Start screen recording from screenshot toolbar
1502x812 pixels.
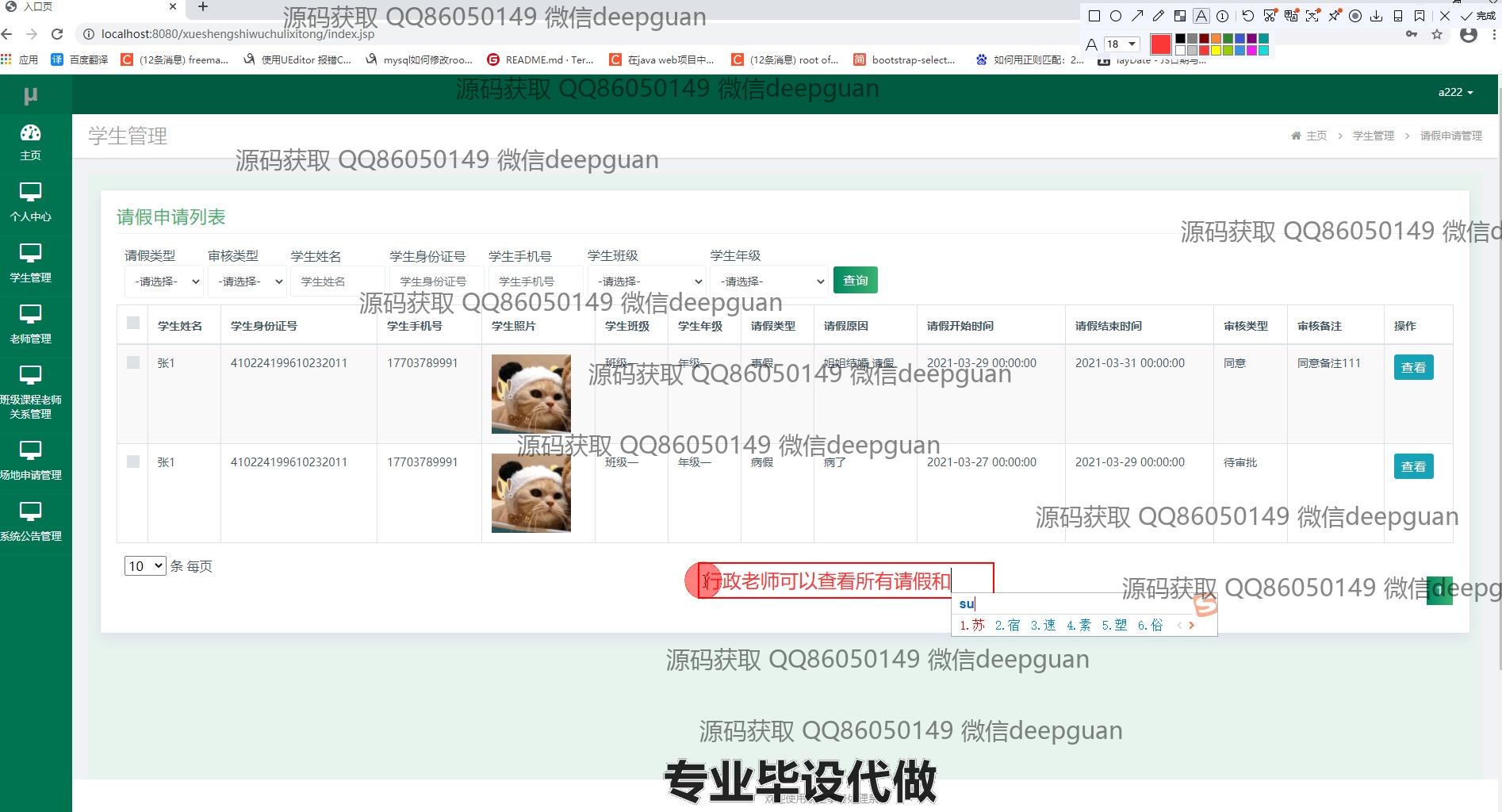tap(1355, 16)
